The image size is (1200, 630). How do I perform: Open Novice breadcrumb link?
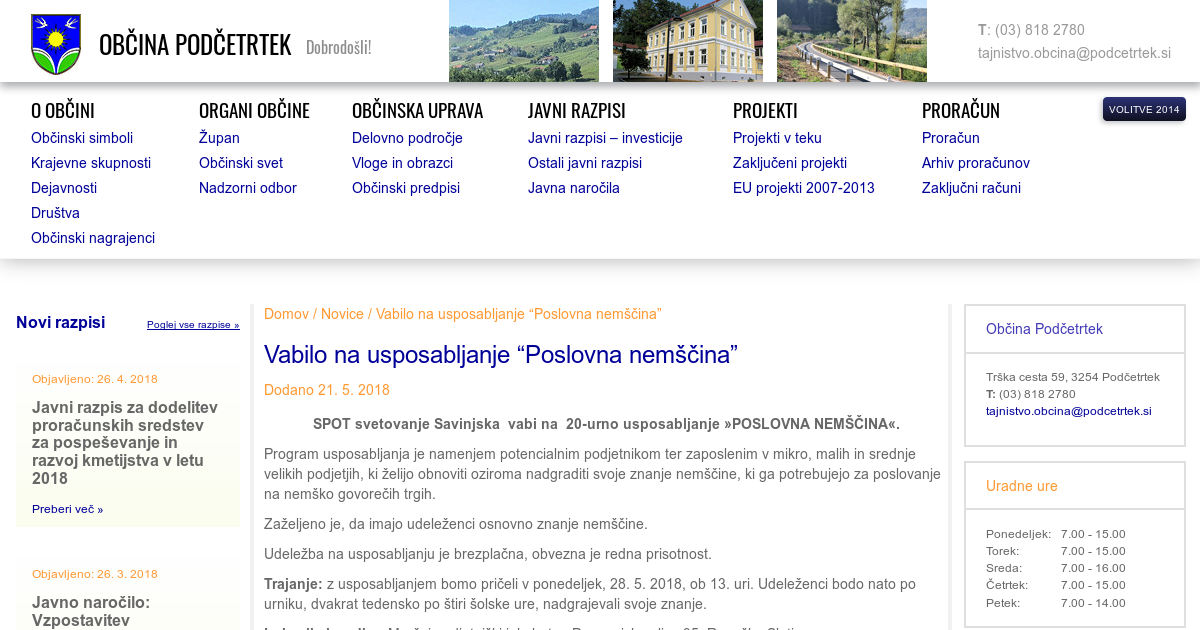tap(342, 314)
